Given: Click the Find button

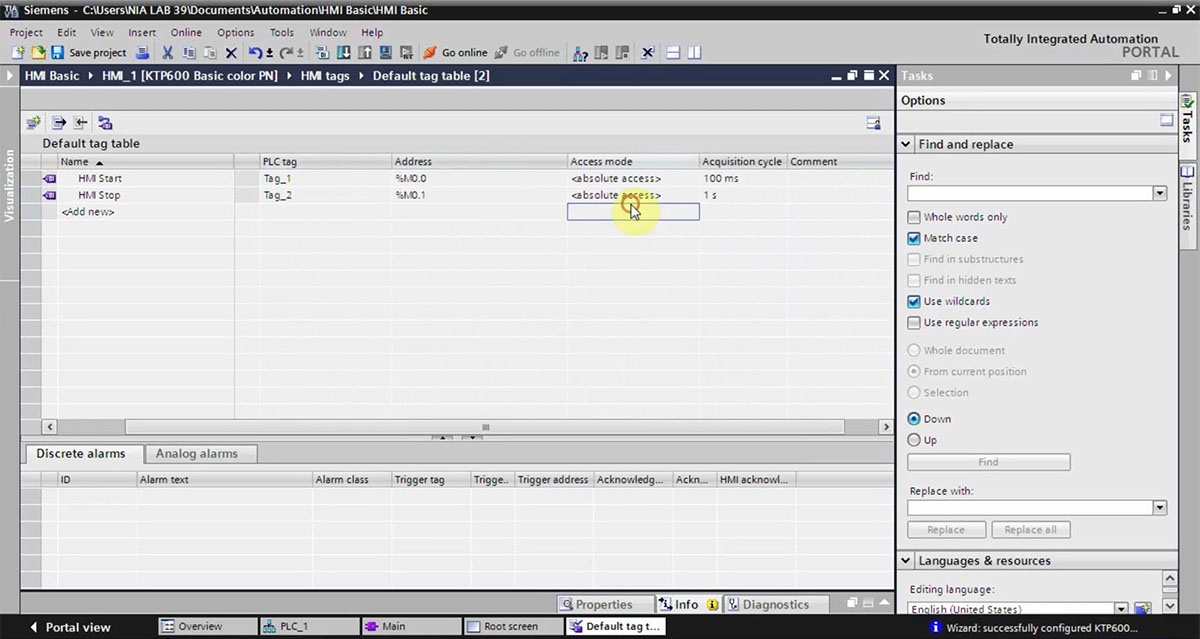Looking at the screenshot, I should tap(988, 462).
